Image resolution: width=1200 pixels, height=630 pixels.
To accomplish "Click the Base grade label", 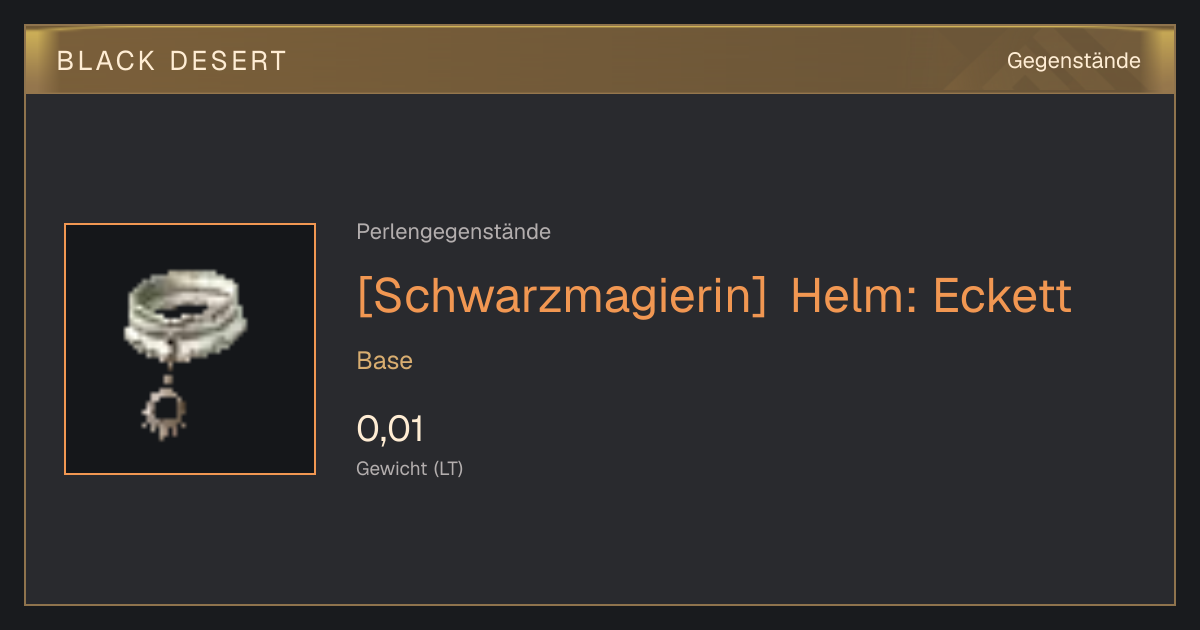I will pos(384,361).
